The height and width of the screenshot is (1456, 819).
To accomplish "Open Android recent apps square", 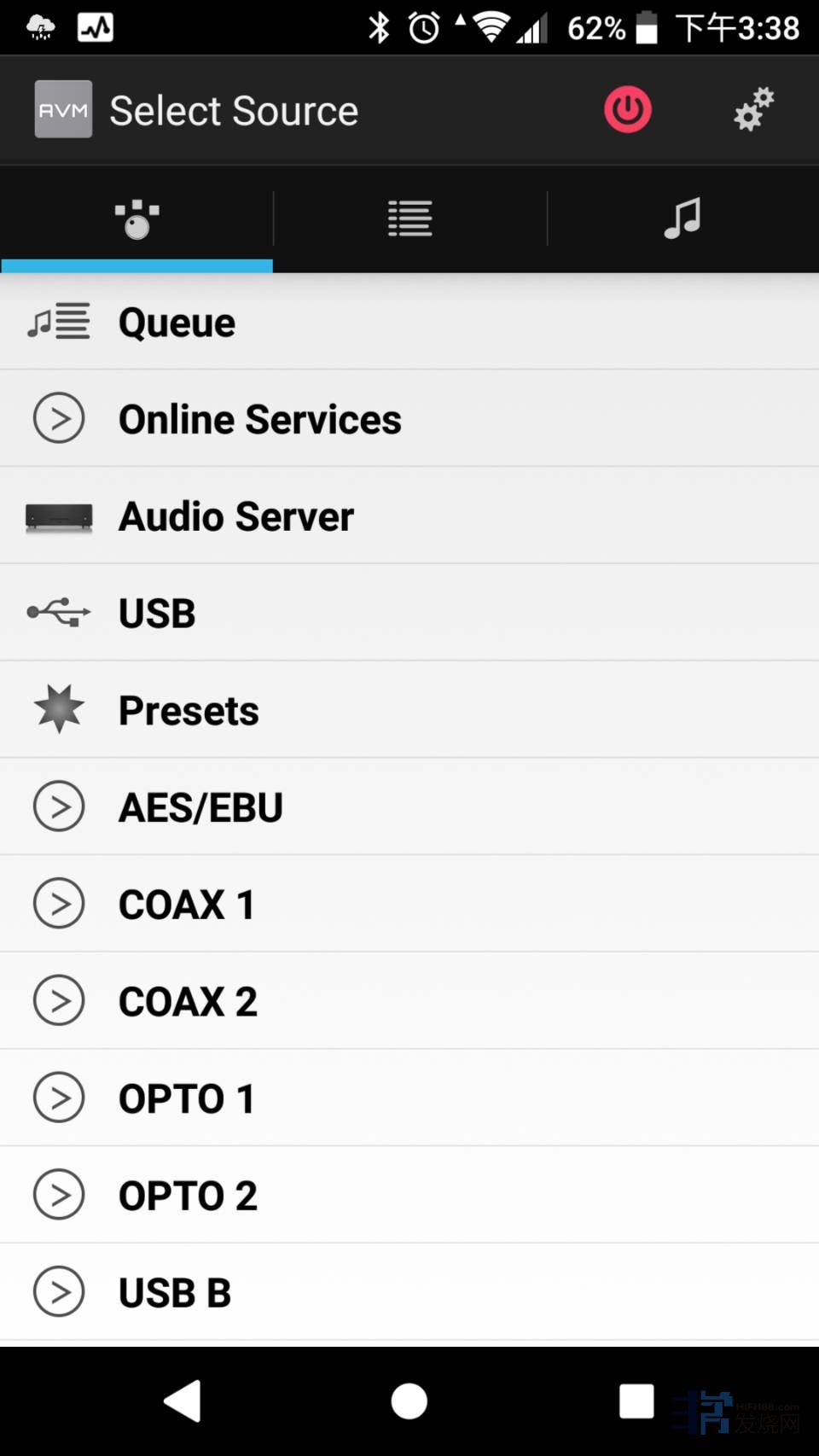I will [636, 1401].
